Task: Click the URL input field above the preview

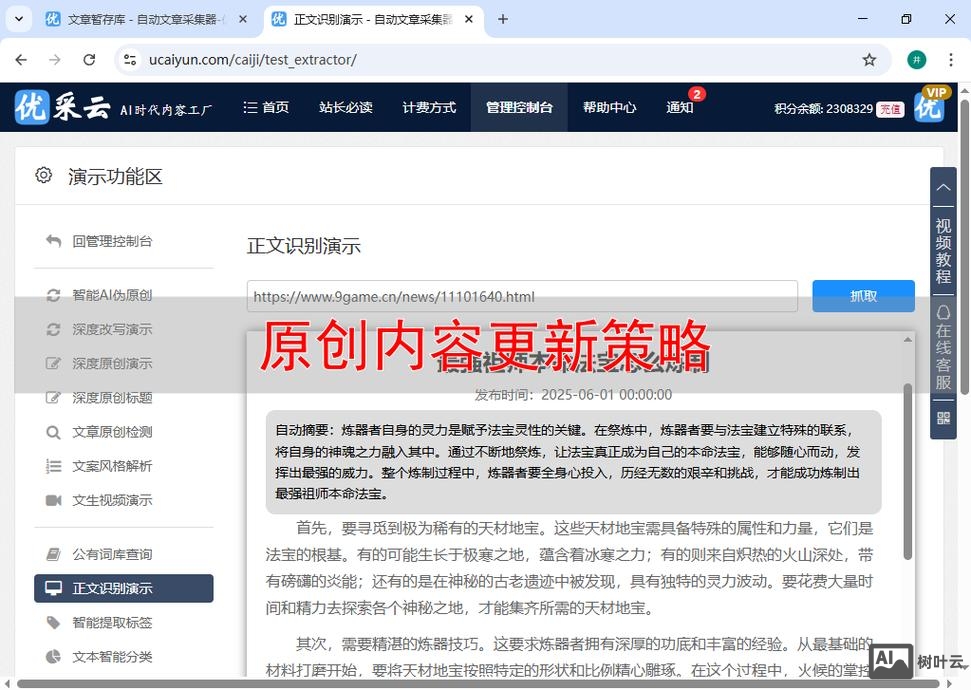Action: click(x=520, y=295)
